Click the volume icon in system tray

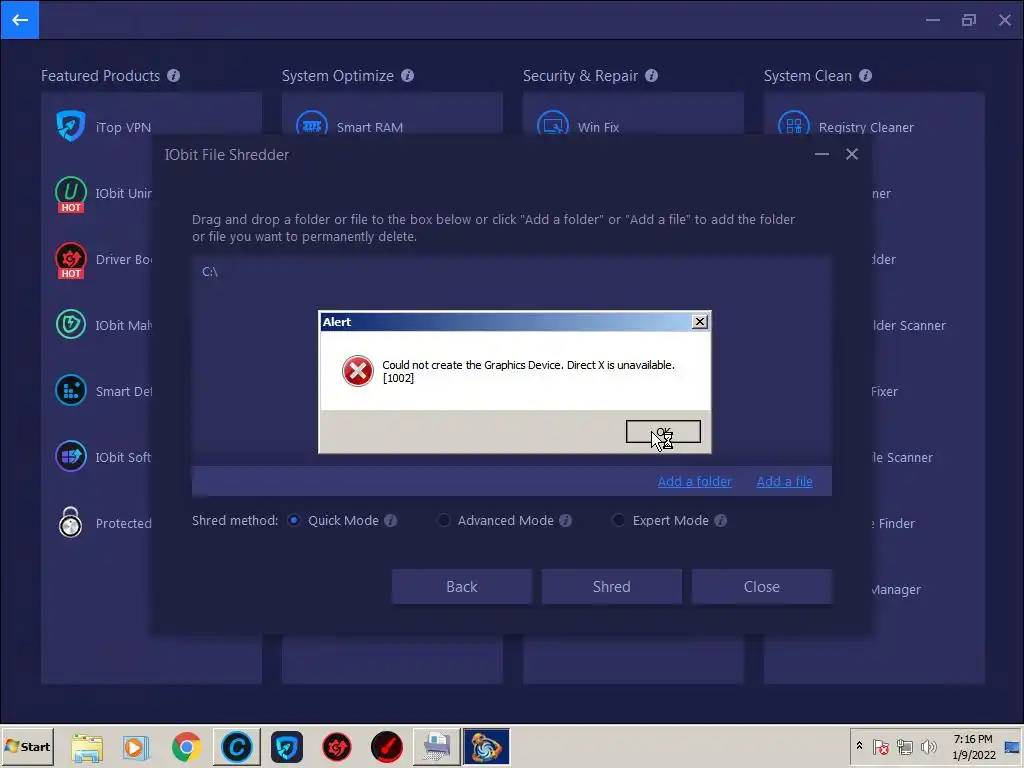tap(928, 746)
